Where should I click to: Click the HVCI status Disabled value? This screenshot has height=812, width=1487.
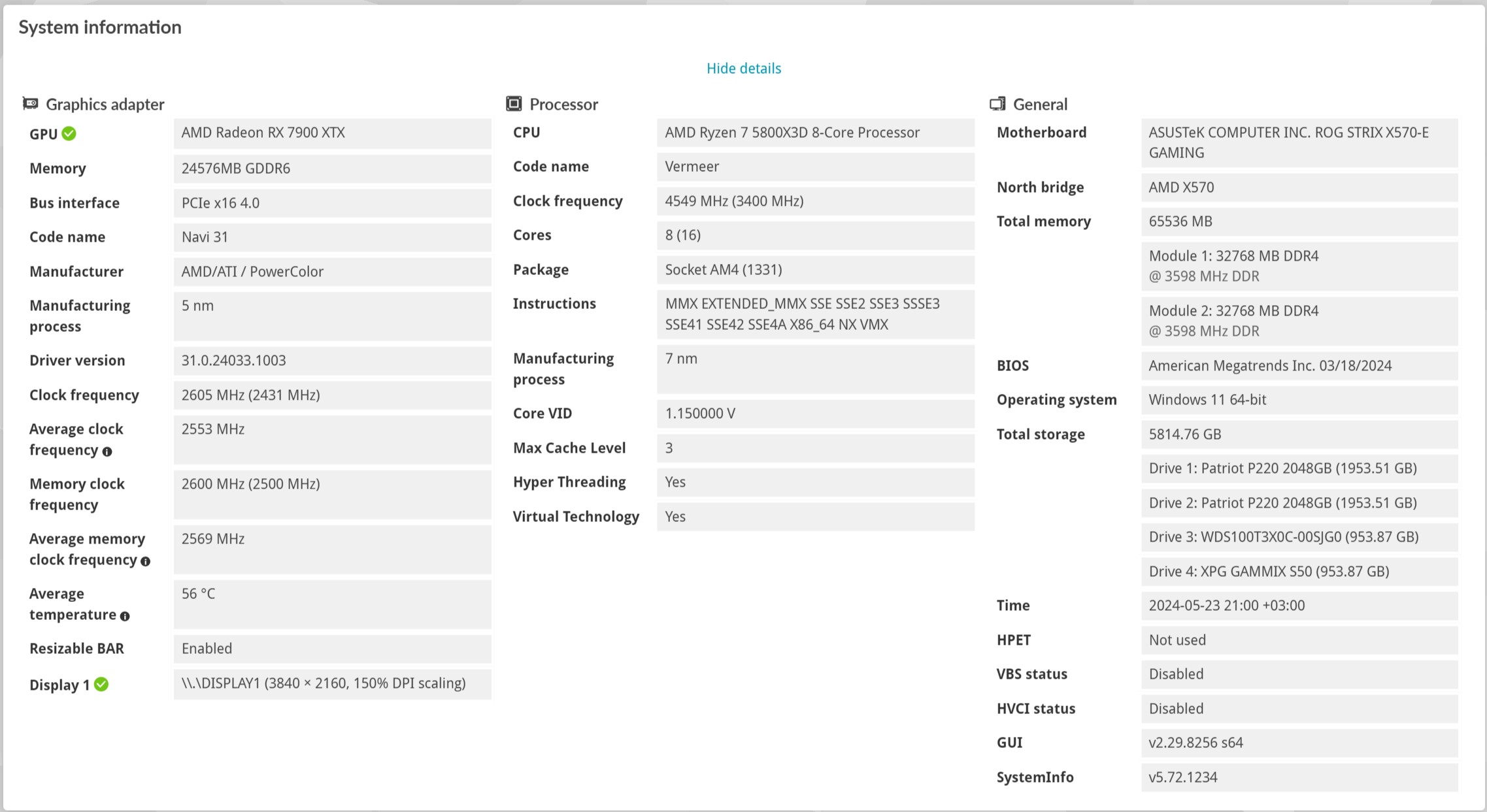[1299, 709]
